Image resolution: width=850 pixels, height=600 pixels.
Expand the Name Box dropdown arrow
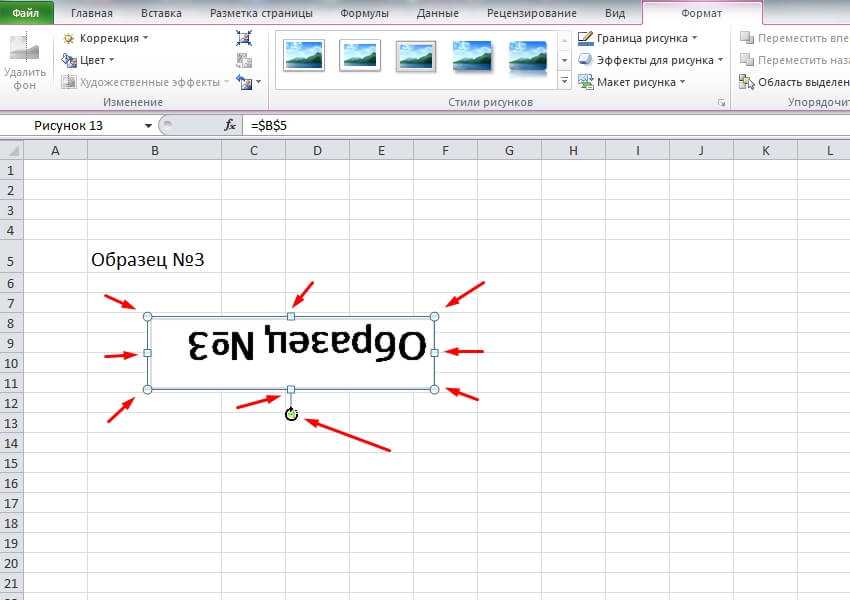tap(147, 126)
